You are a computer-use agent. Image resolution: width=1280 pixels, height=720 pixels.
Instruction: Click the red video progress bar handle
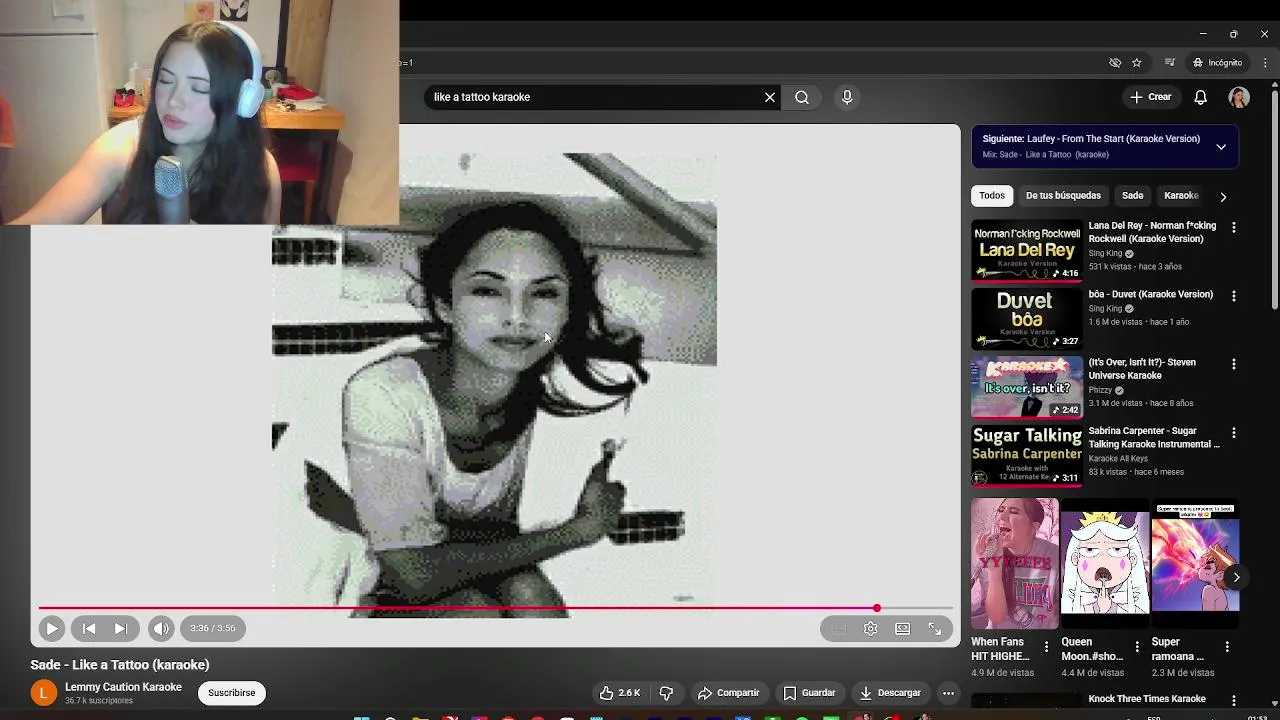coord(877,608)
